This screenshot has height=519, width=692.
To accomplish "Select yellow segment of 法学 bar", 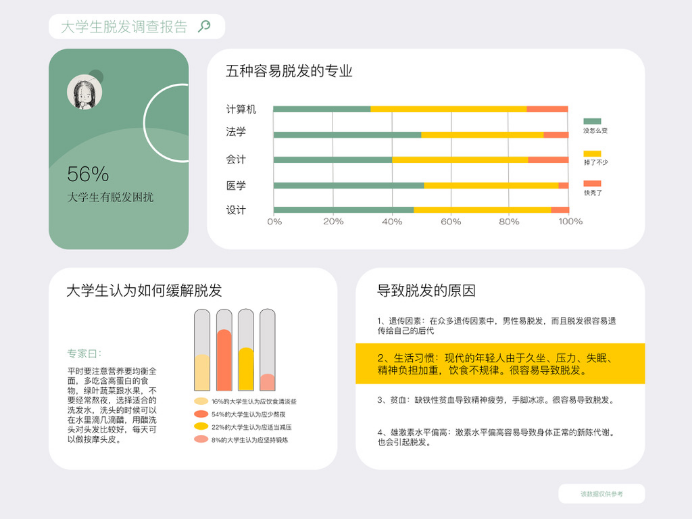I will pyautogui.click(x=482, y=135).
